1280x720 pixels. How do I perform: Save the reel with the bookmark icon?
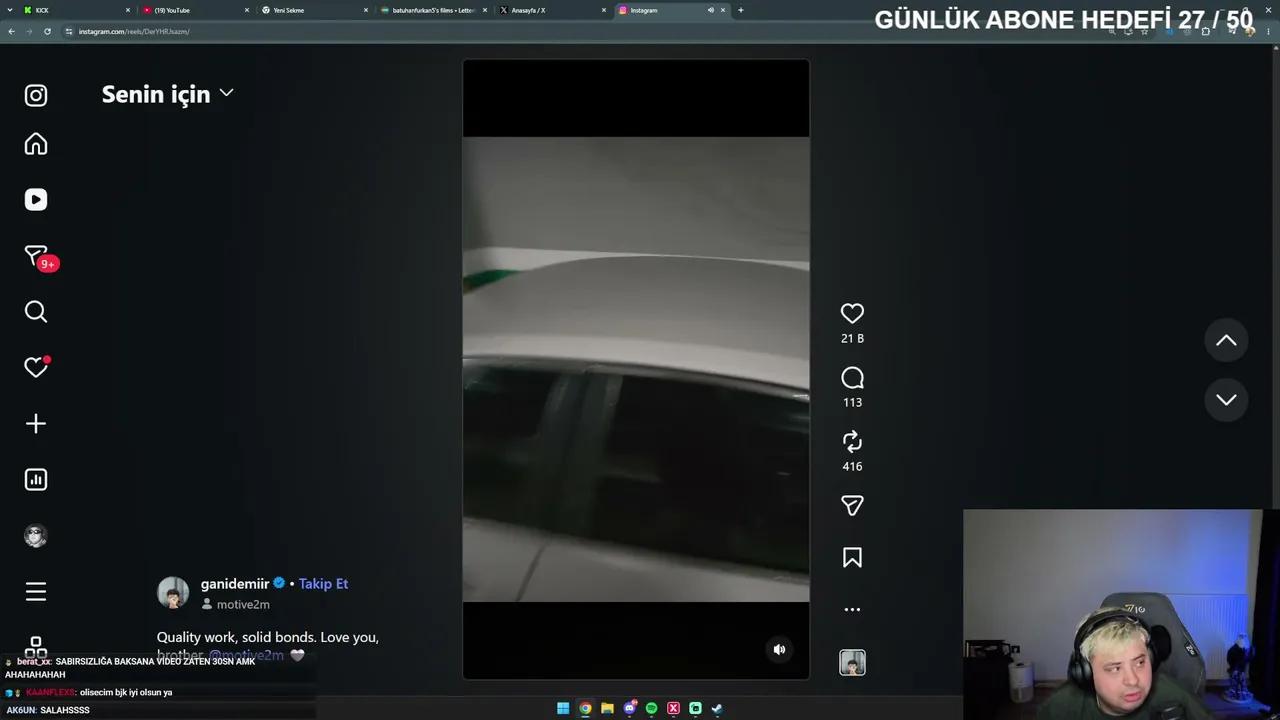point(852,558)
